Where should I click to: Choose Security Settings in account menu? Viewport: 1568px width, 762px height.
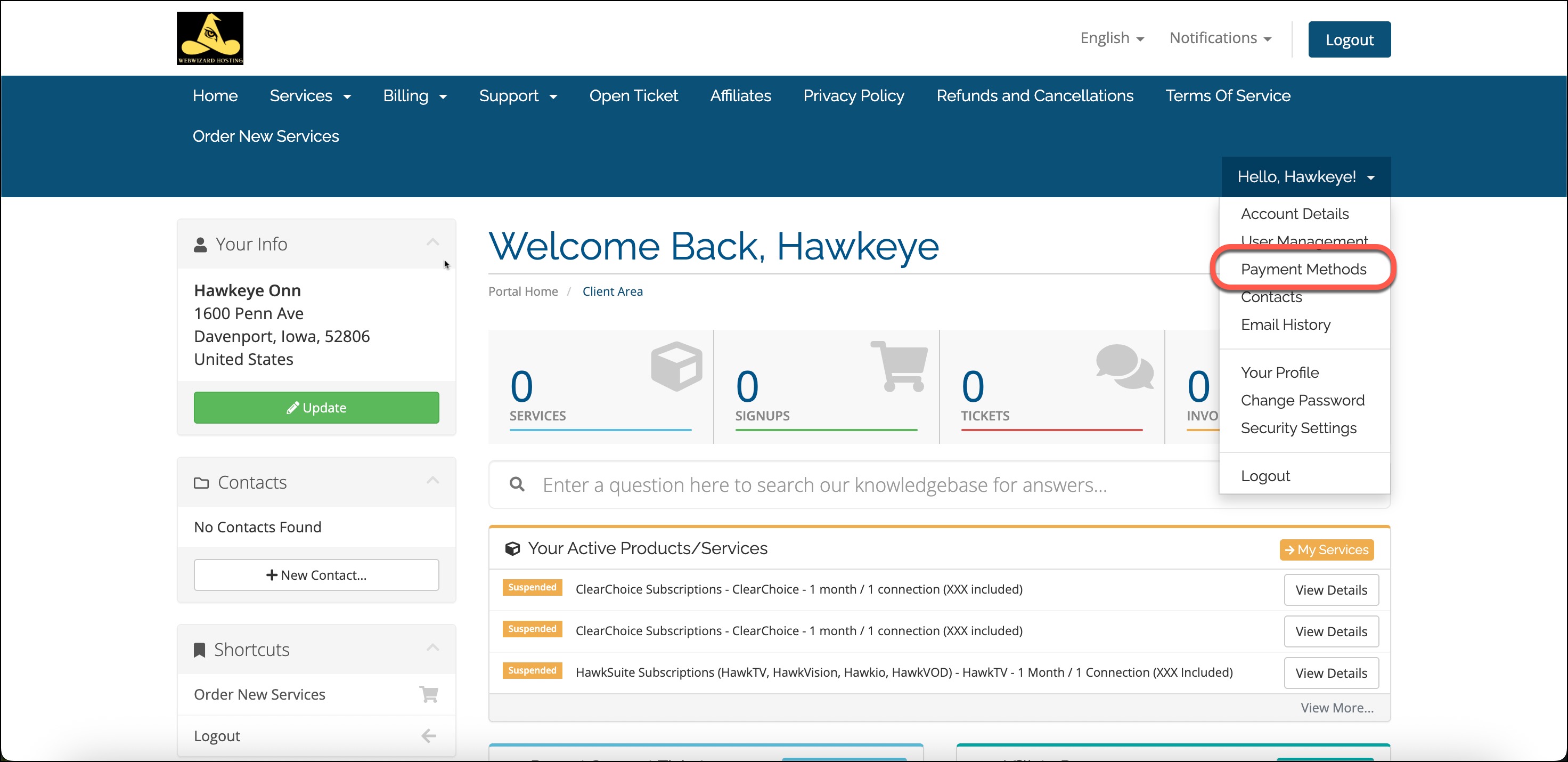click(1298, 428)
